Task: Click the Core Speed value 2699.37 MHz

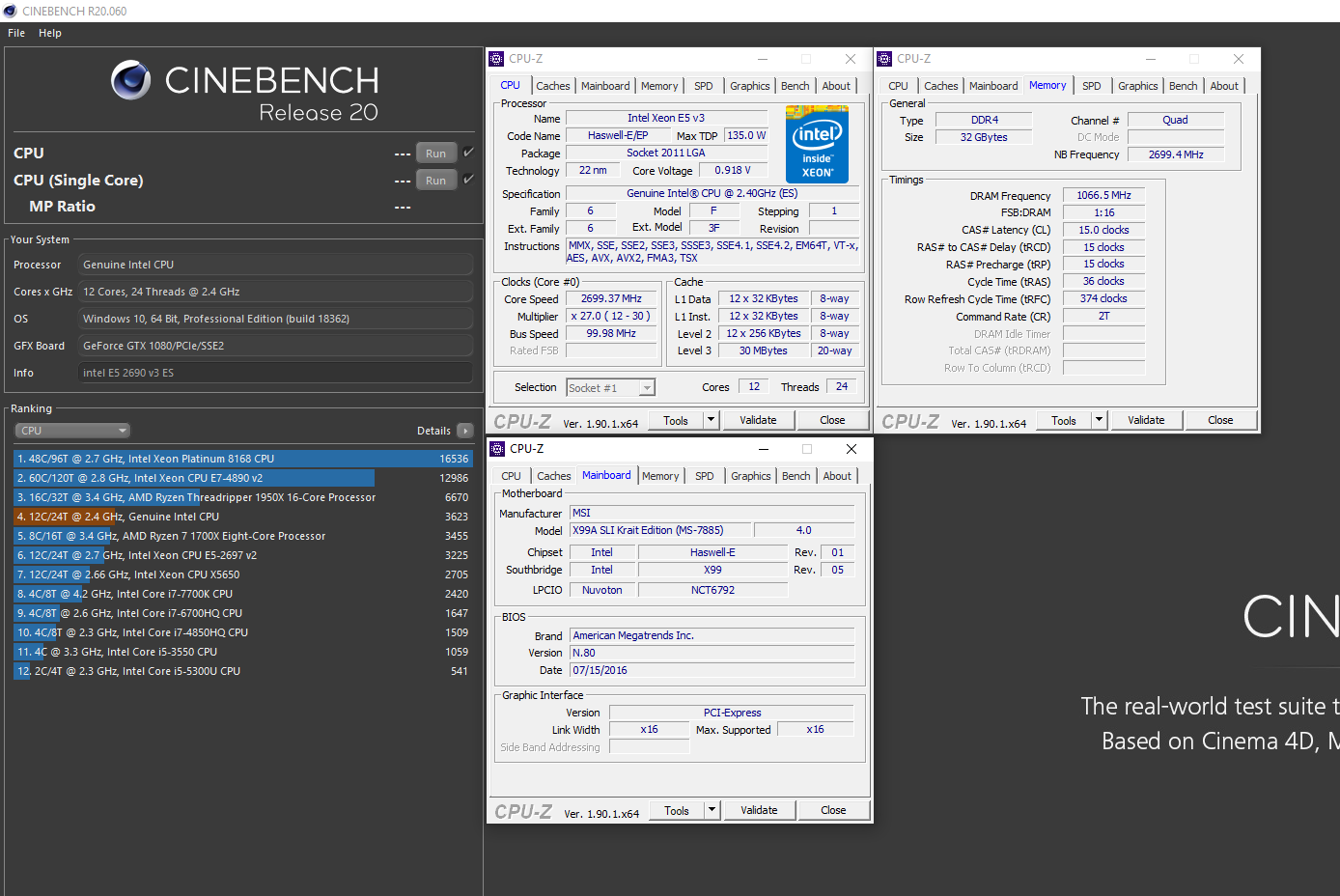Action: pyautogui.click(x=611, y=299)
